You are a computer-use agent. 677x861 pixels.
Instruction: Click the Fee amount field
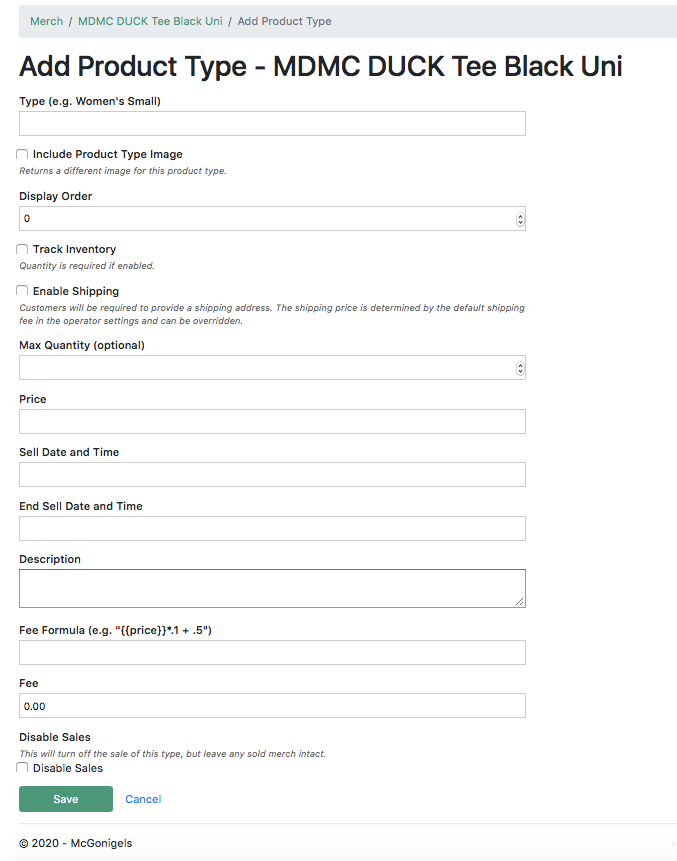click(x=272, y=706)
